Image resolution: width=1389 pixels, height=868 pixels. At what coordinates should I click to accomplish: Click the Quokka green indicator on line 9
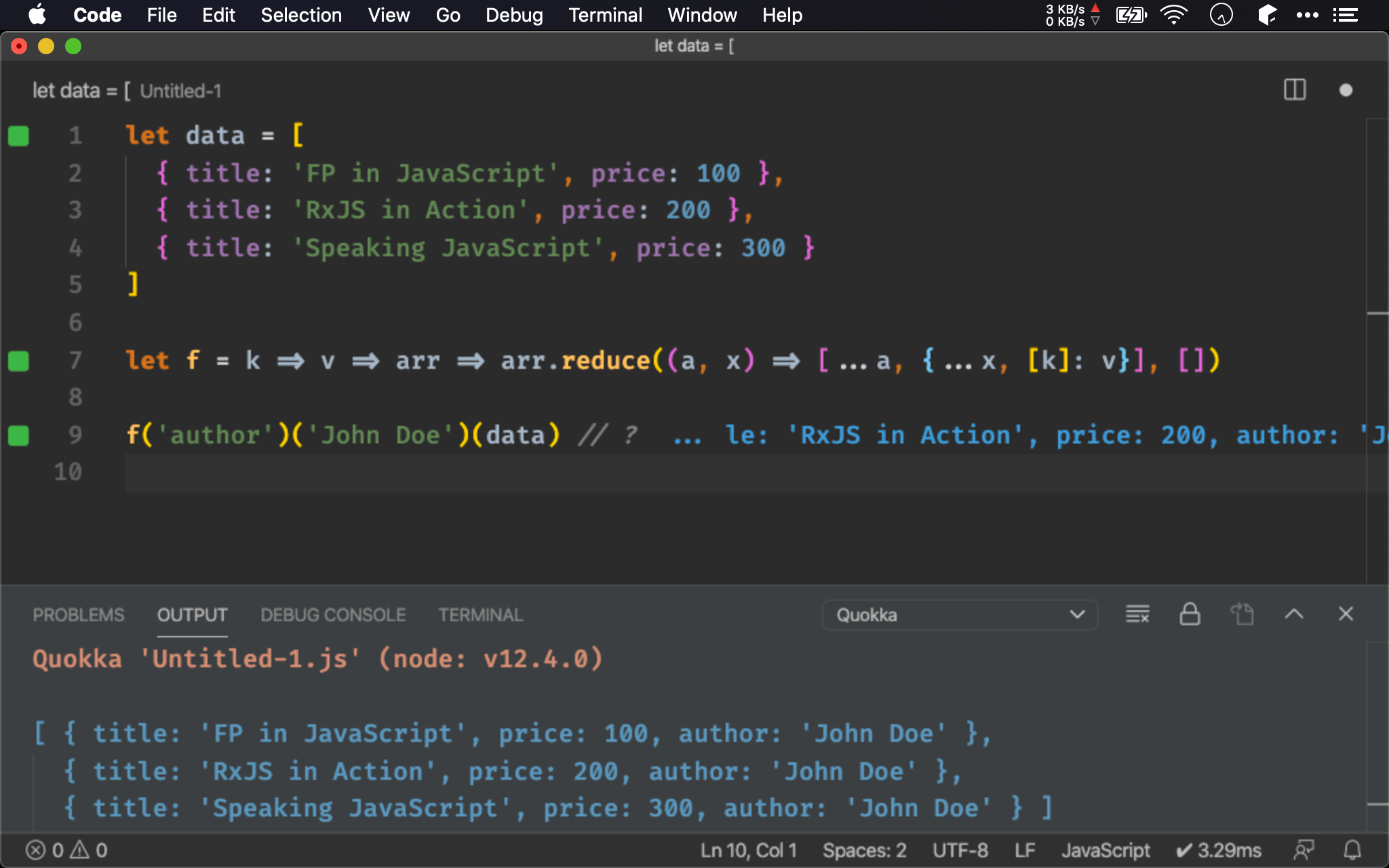[19, 435]
